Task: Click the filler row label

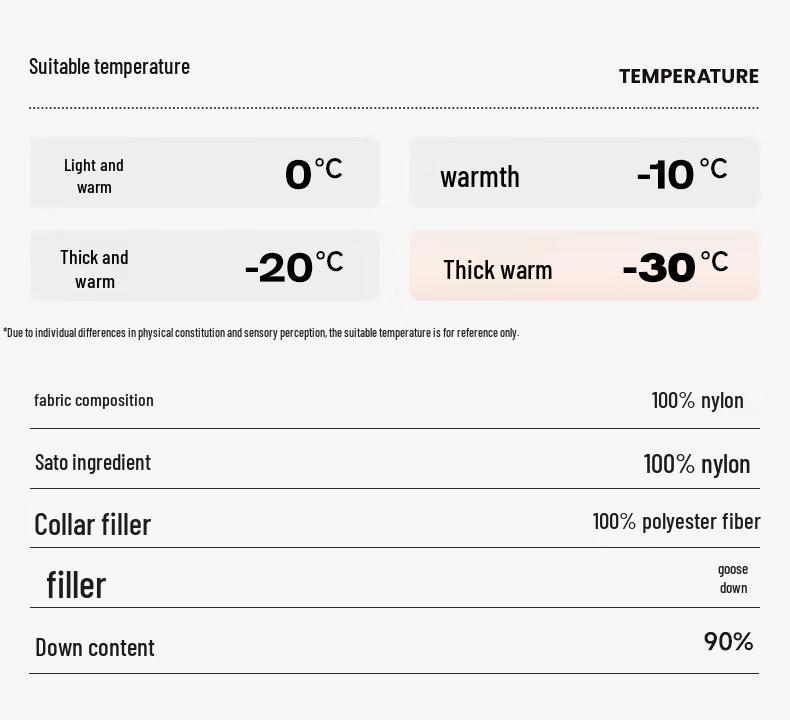Action: (x=76, y=584)
